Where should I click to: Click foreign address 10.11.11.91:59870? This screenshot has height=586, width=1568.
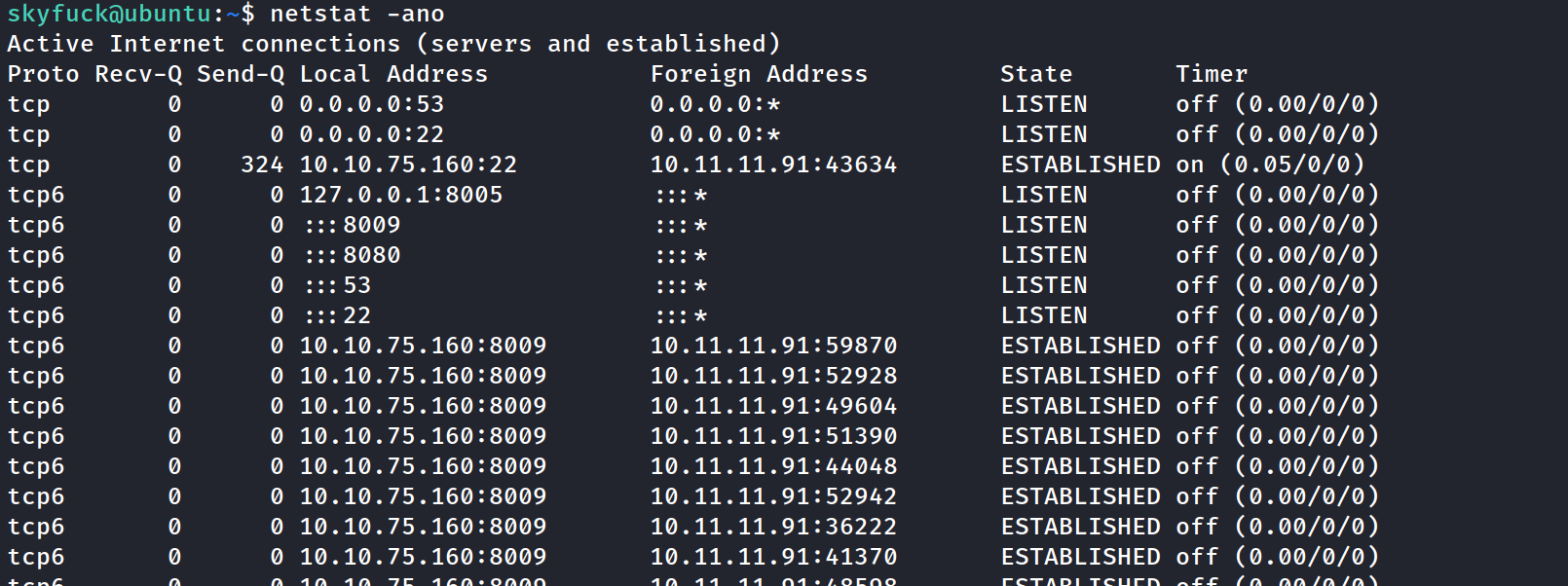coord(773,346)
